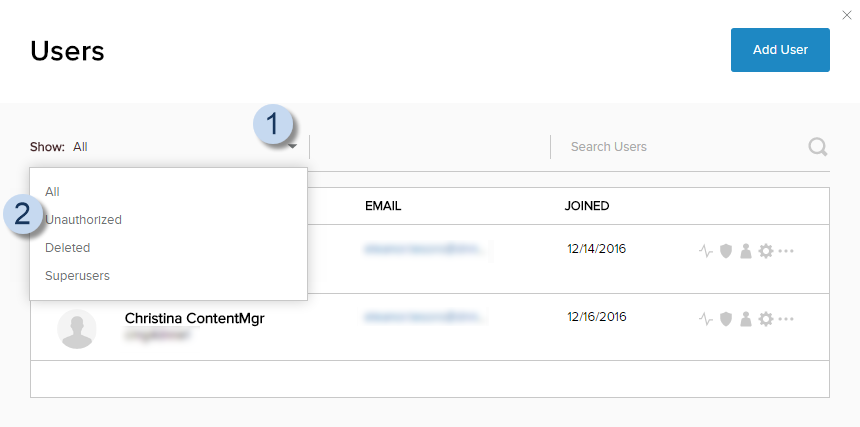Open more options ellipsis for Christina ContentMgr
This screenshot has width=860, height=427.
coord(786,319)
